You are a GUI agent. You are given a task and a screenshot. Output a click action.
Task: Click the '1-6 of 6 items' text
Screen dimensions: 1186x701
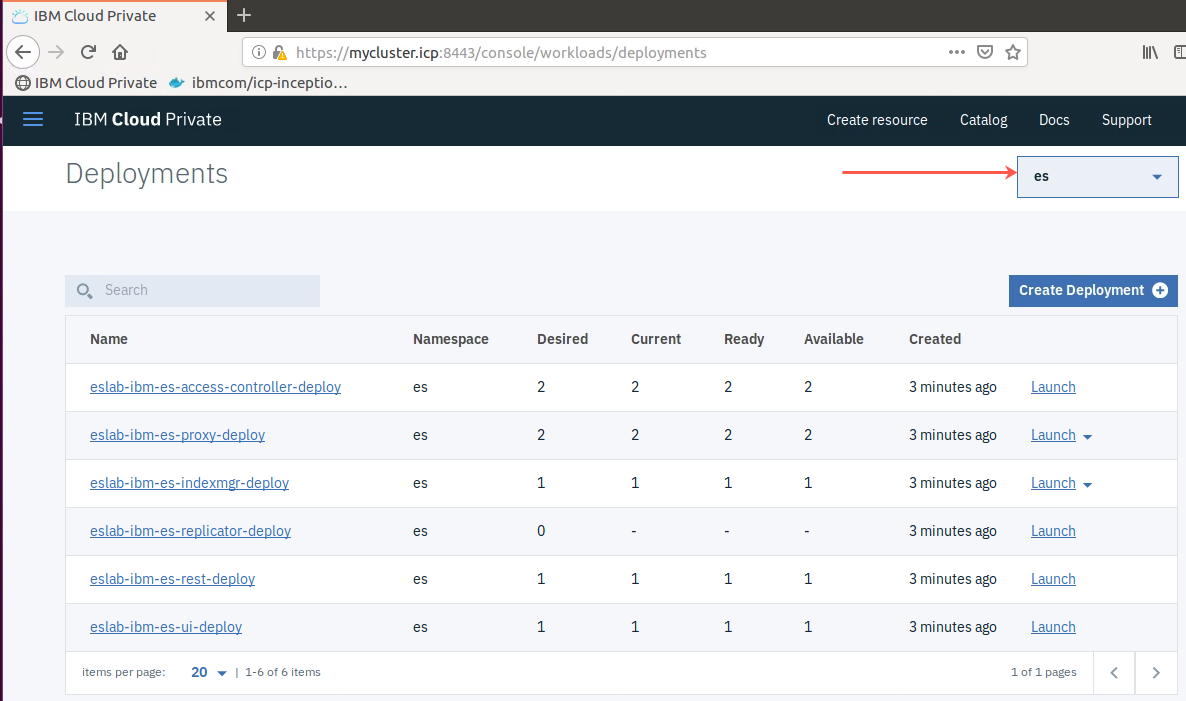point(283,672)
